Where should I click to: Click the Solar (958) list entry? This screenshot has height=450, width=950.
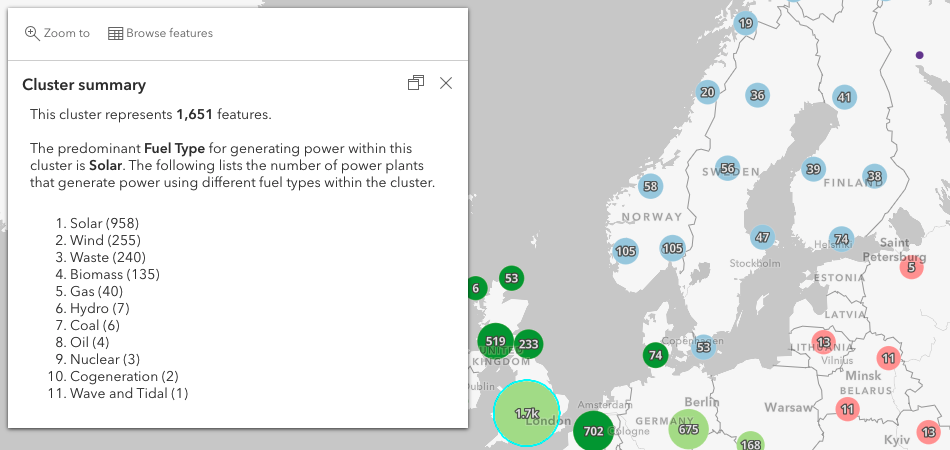[104, 223]
